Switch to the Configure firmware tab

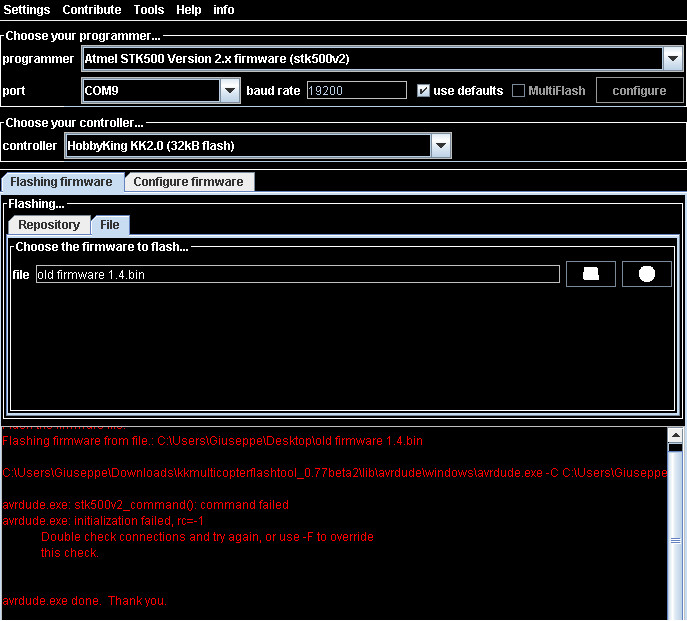click(x=188, y=182)
